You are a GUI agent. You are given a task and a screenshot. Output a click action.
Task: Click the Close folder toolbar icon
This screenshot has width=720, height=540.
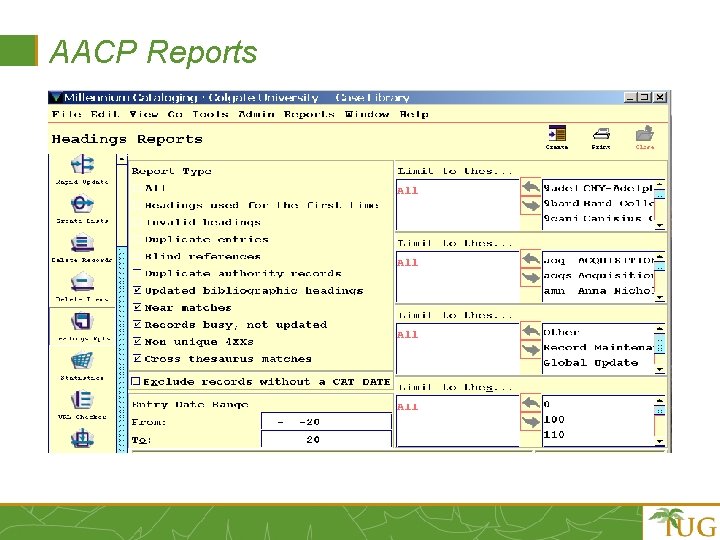pos(645,137)
